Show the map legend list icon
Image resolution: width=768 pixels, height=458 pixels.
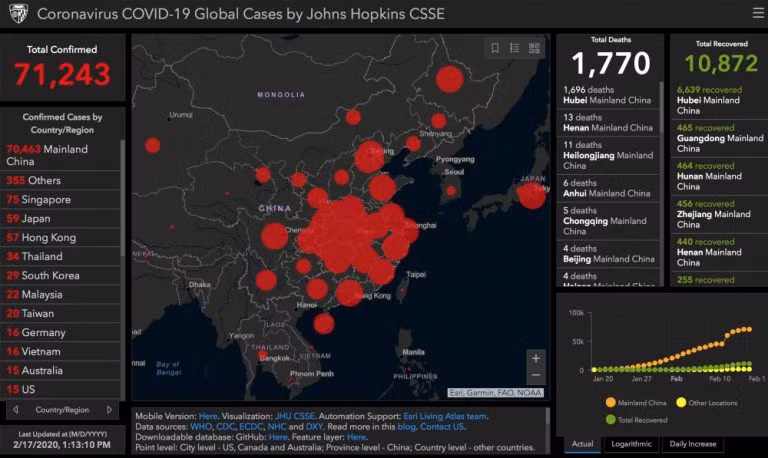pyautogui.click(x=514, y=48)
